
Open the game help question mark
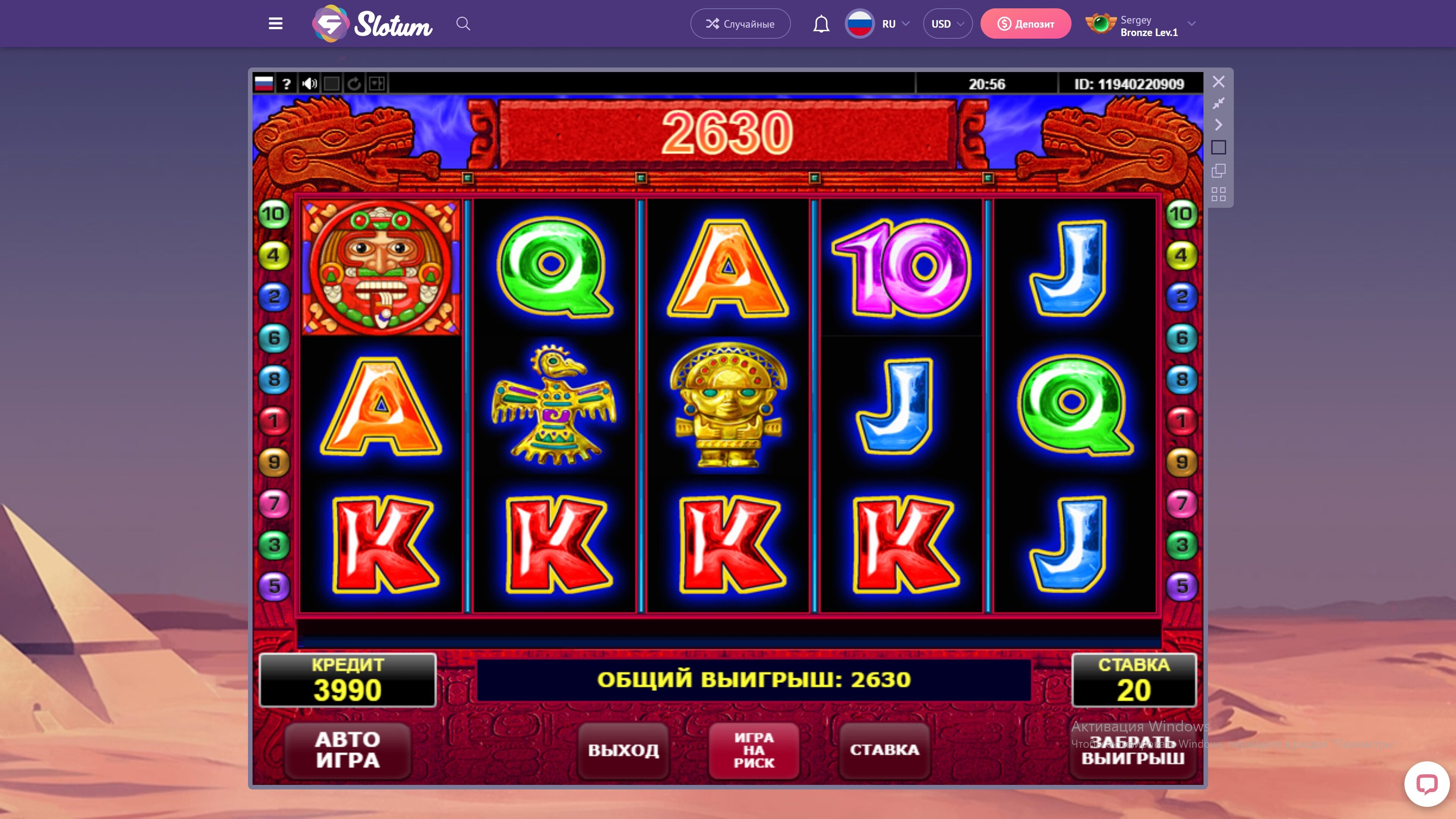(x=287, y=84)
